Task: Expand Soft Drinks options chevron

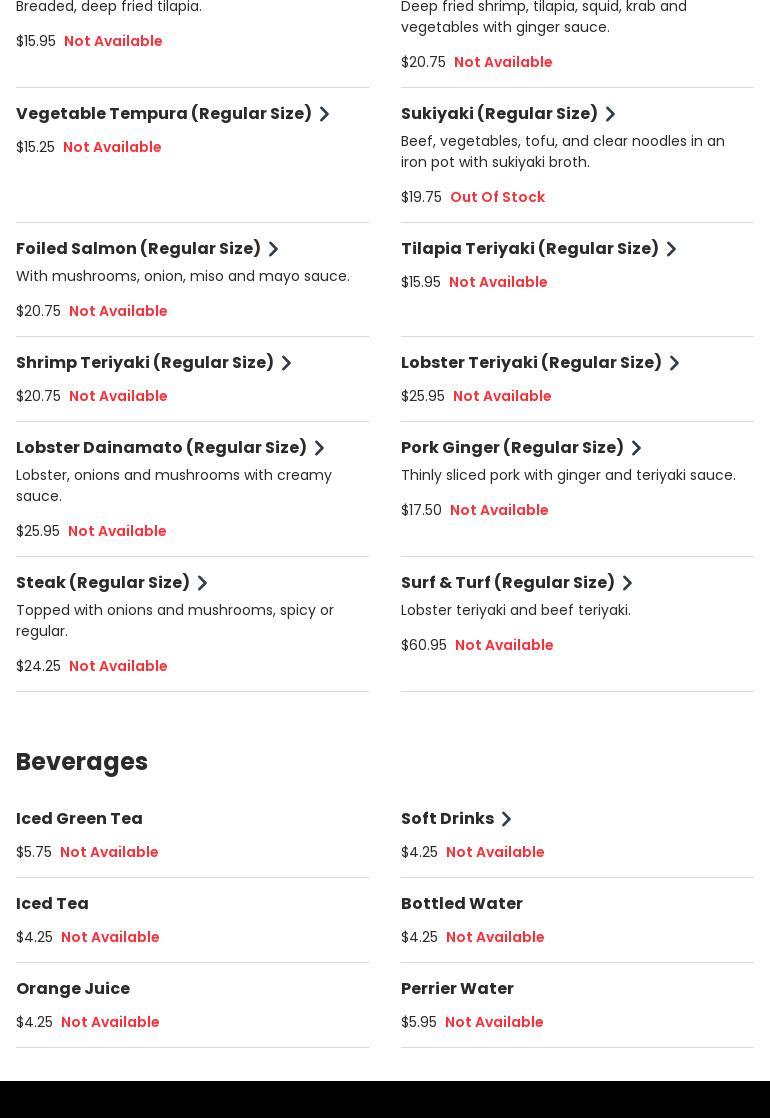Action: pyautogui.click(x=506, y=819)
